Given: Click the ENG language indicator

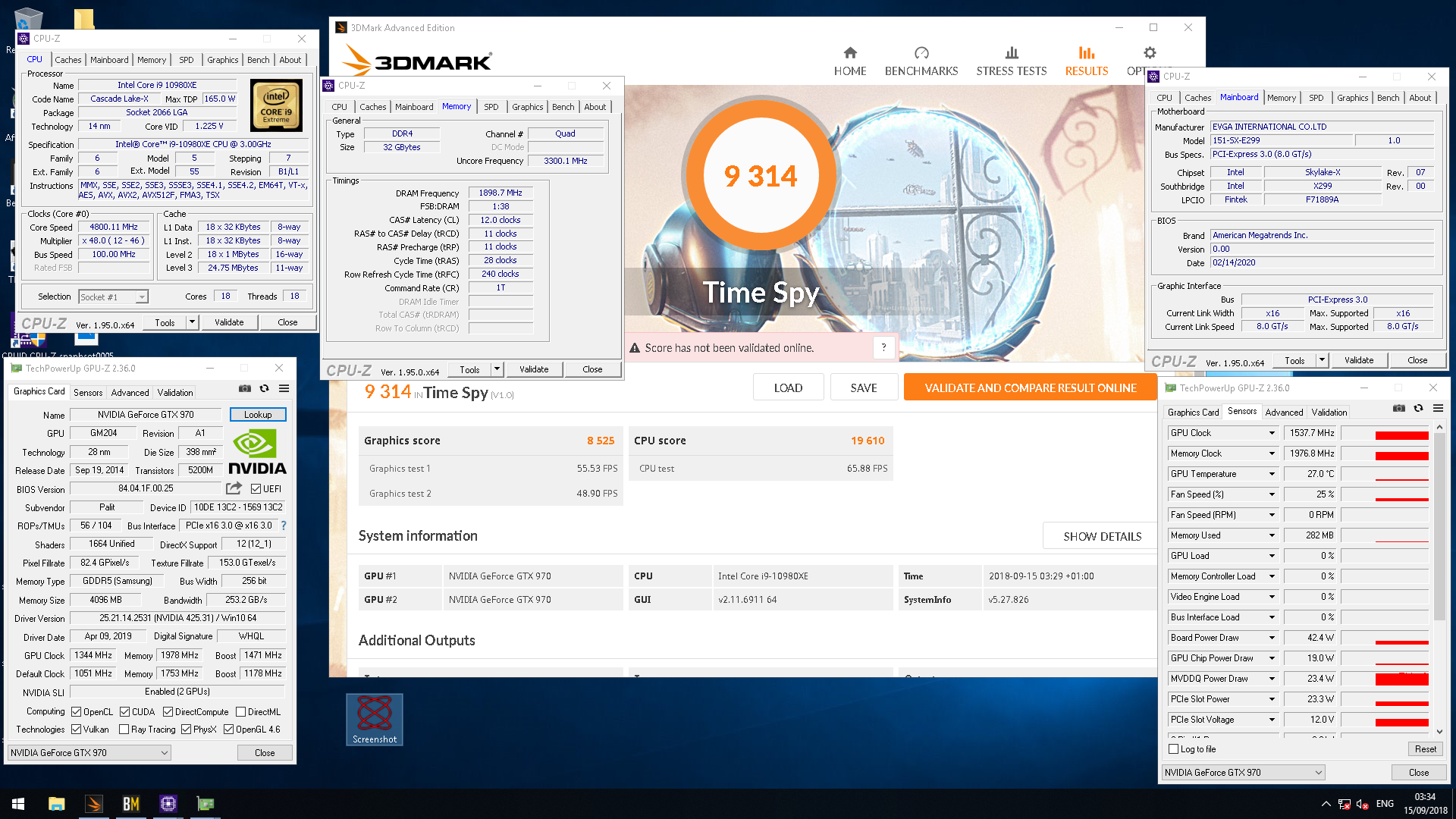Looking at the screenshot, I should tap(1385, 804).
